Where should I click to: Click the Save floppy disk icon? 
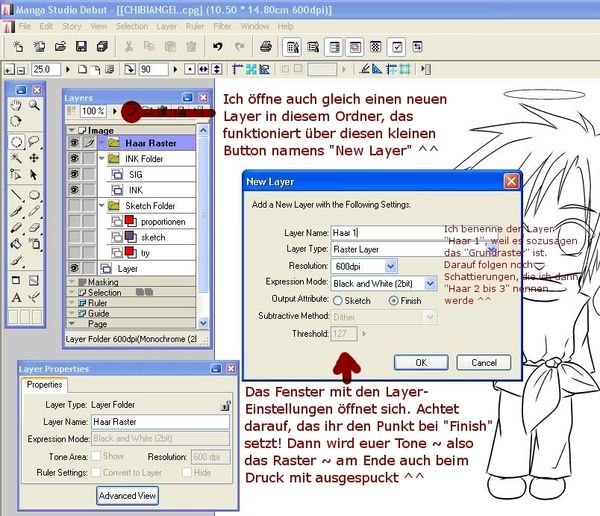[x=81, y=47]
